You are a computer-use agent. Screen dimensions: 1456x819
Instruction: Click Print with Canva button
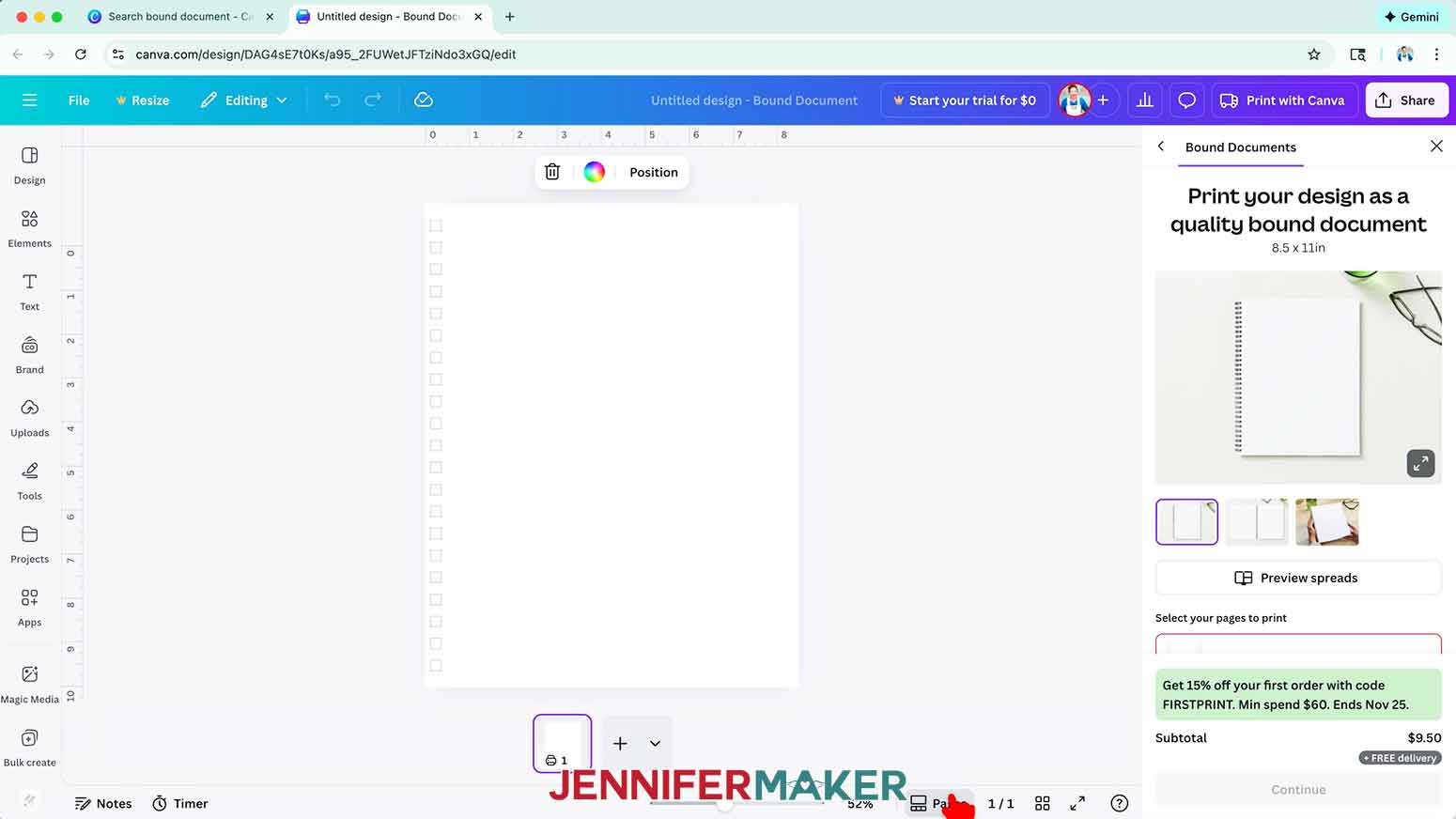pyautogui.click(x=1282, y=100)
